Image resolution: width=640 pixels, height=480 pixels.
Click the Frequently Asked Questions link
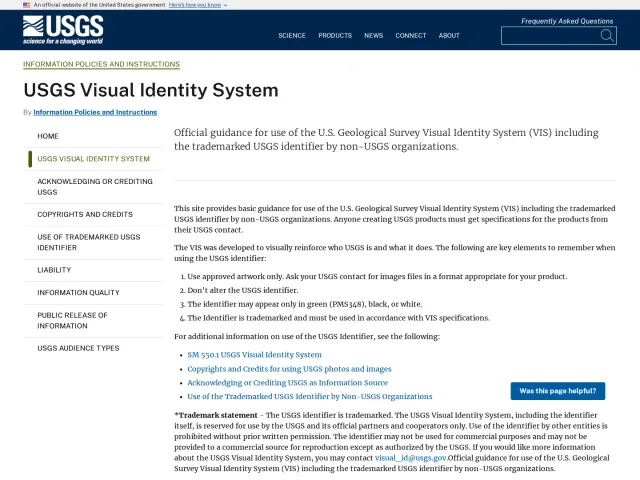(567, 21)
